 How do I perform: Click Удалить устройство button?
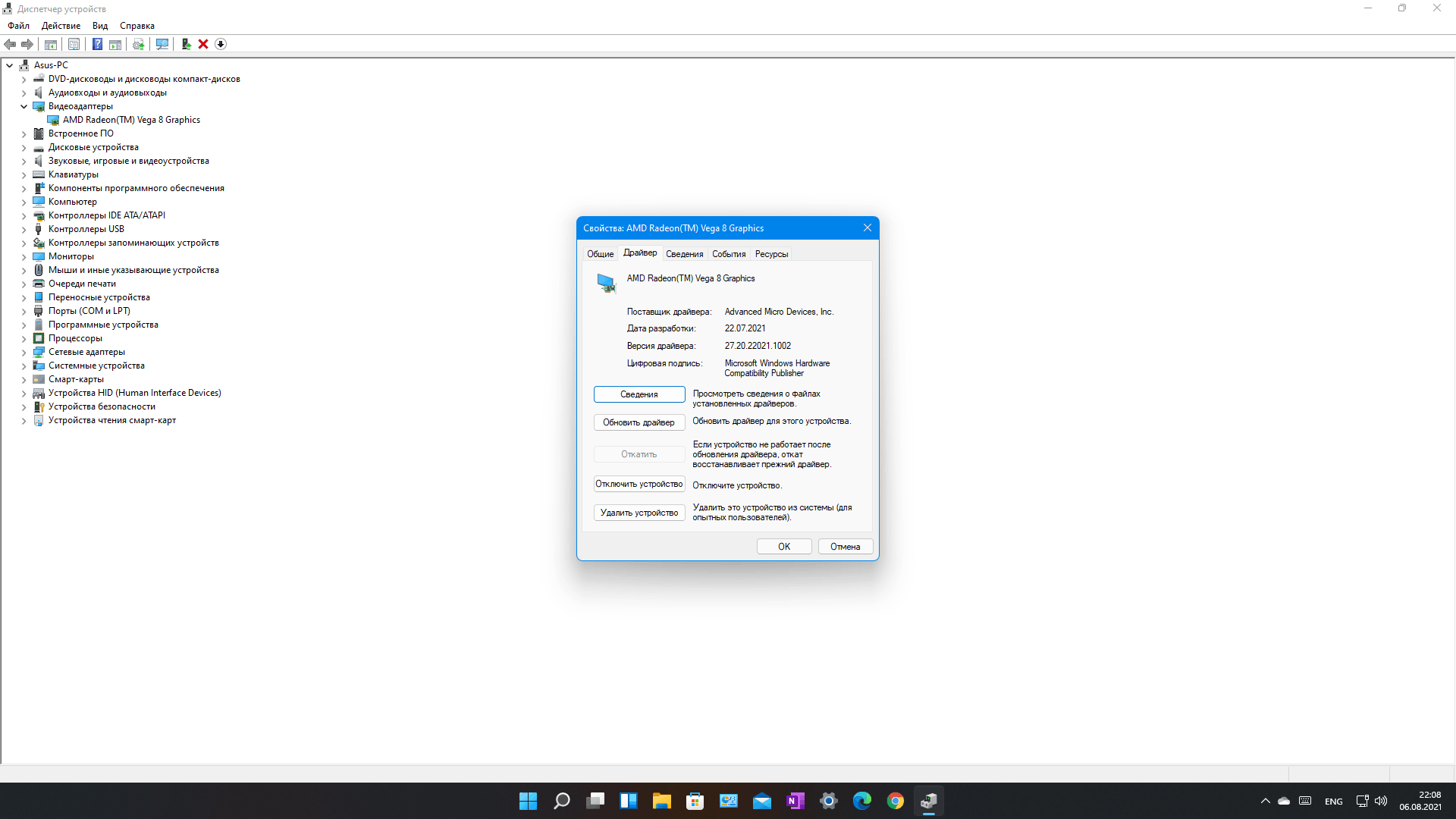click(x=639, y=513)
